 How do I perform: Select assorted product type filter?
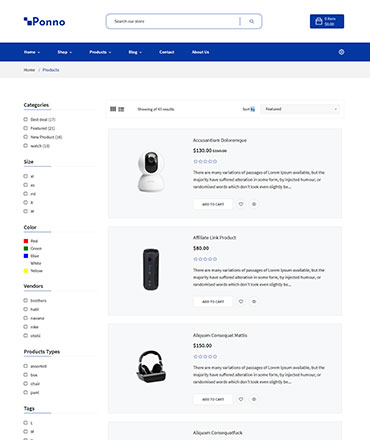pos(35,366)
